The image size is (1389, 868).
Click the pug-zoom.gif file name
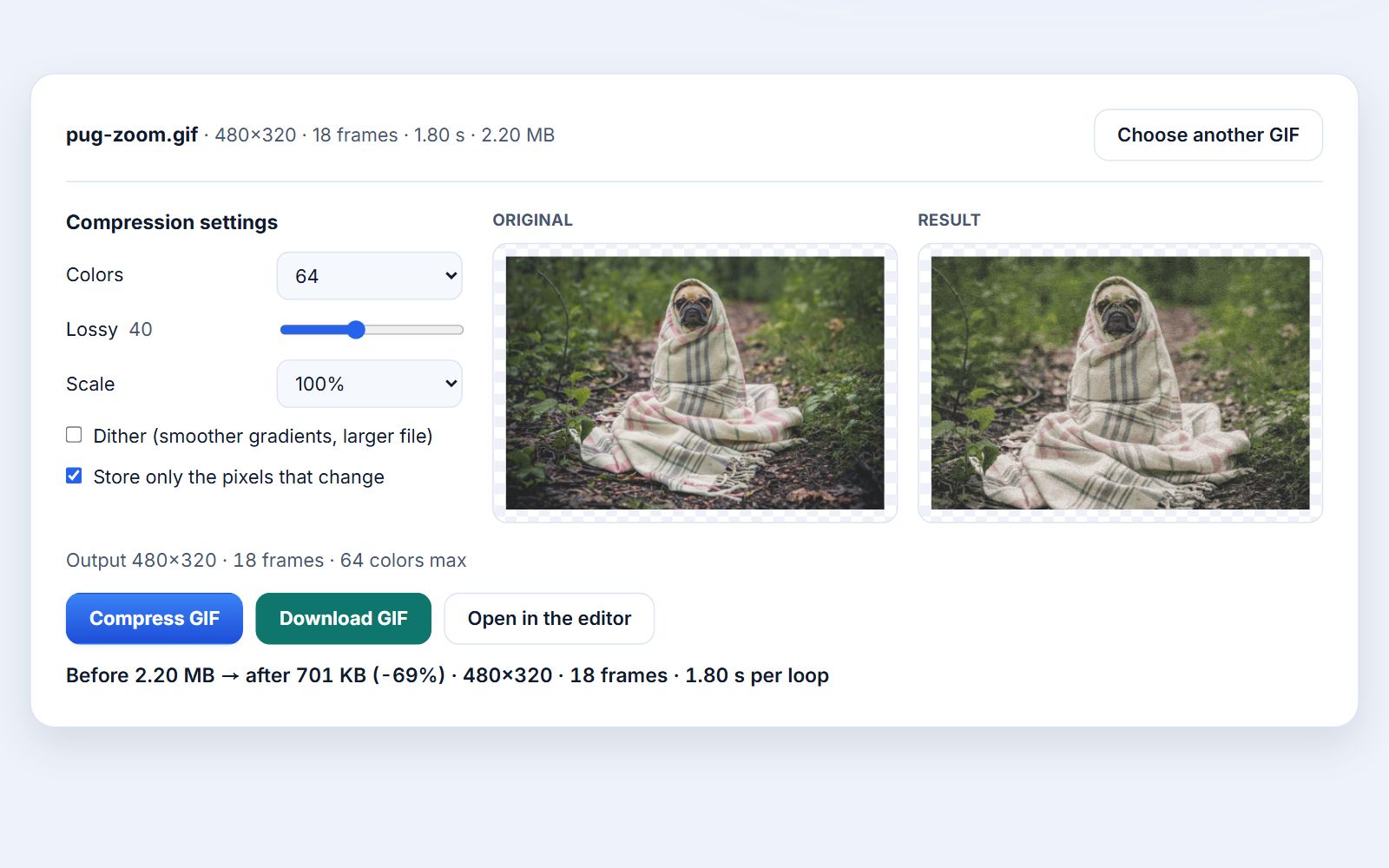pyautogui.click(x=132, y=135)
